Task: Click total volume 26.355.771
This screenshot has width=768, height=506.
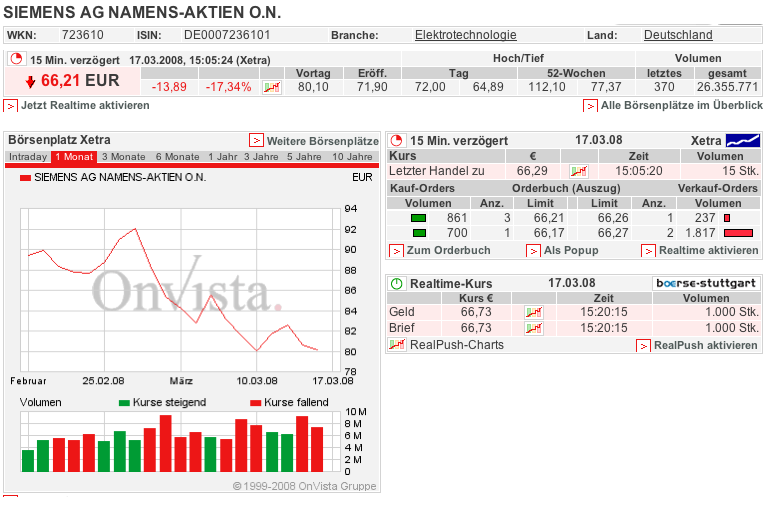Action: point(727,87)
